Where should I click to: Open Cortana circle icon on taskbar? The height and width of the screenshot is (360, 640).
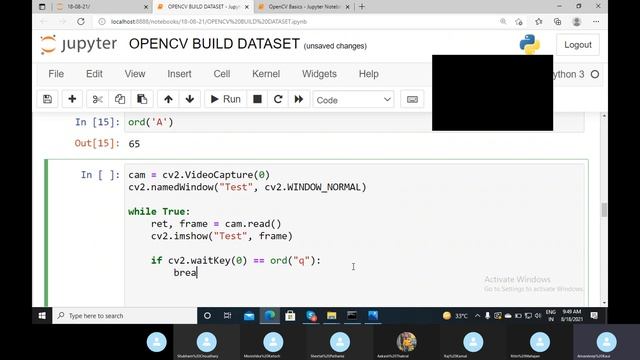coord(207,316)
